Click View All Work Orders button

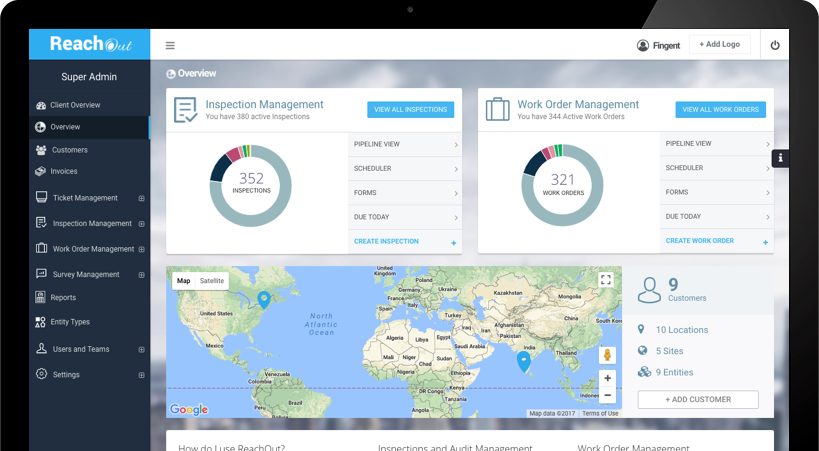pos(720,109)
